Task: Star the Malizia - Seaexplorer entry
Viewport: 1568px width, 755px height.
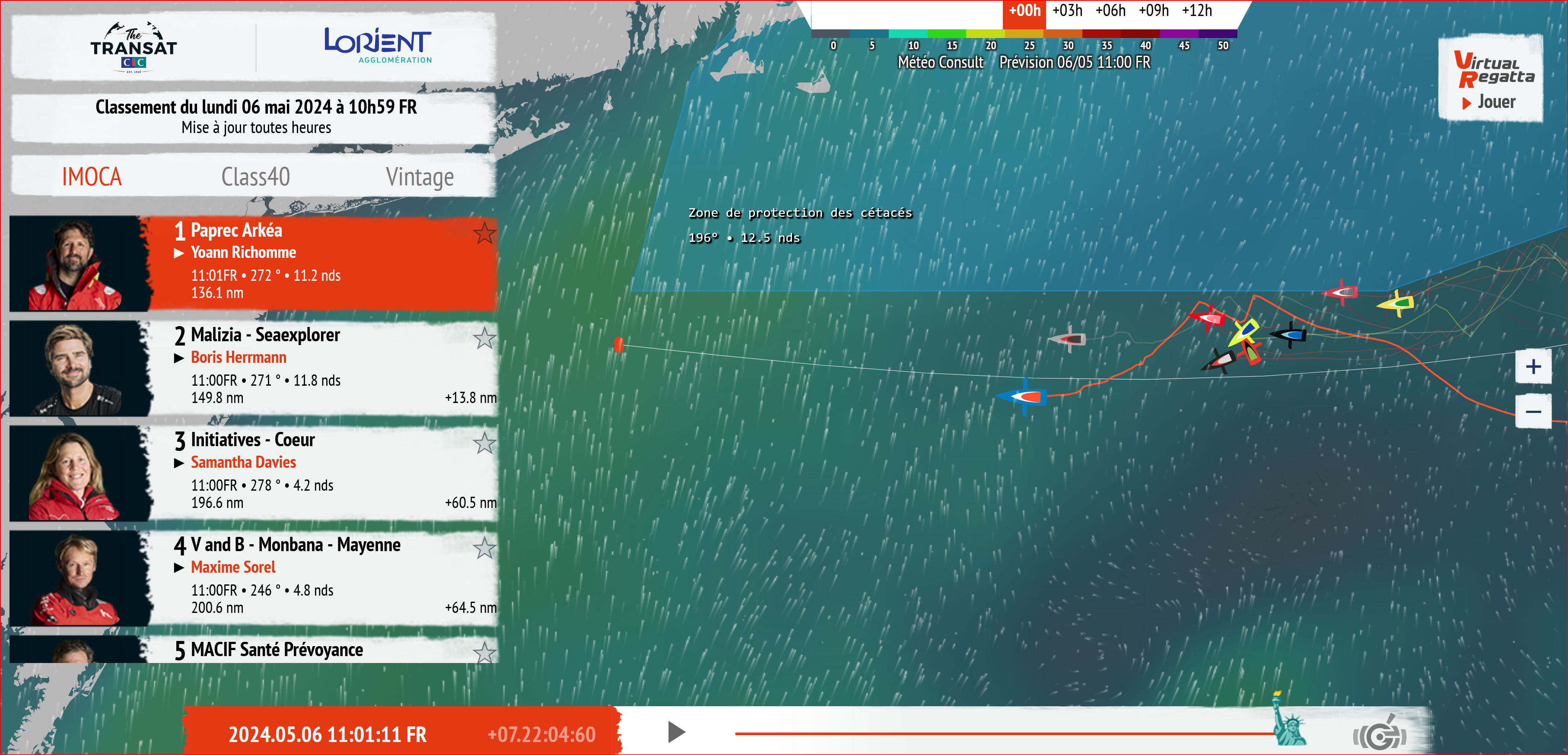Action: (484, 338)
